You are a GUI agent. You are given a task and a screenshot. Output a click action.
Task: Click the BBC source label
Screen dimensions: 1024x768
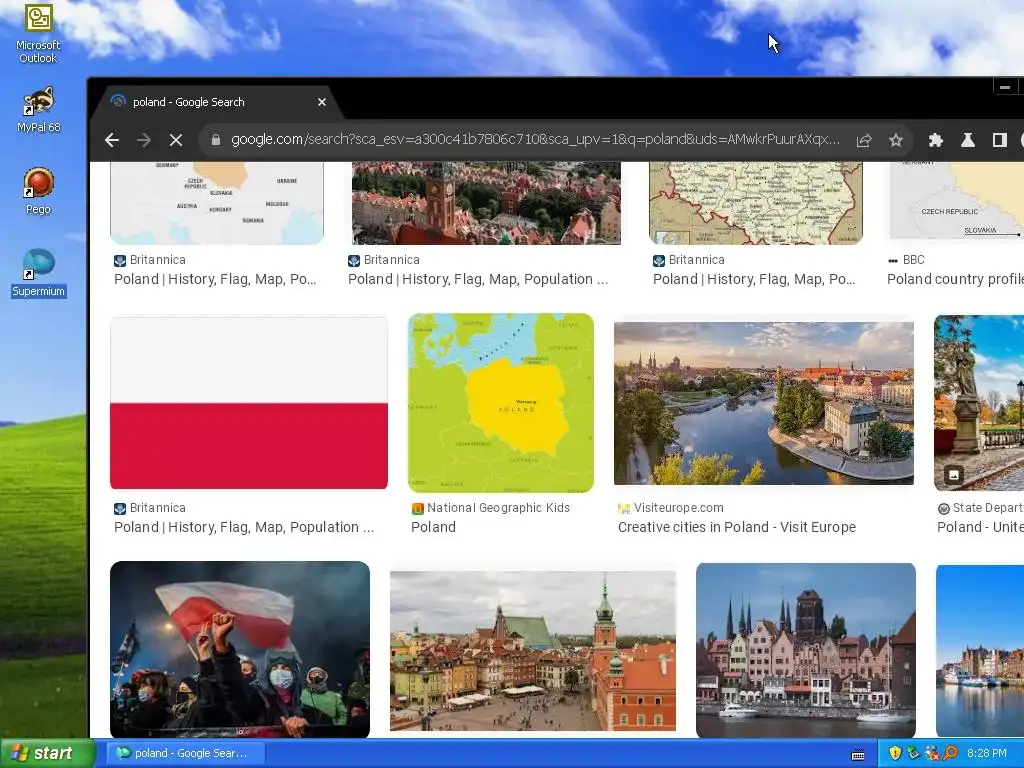click(914, 259)
